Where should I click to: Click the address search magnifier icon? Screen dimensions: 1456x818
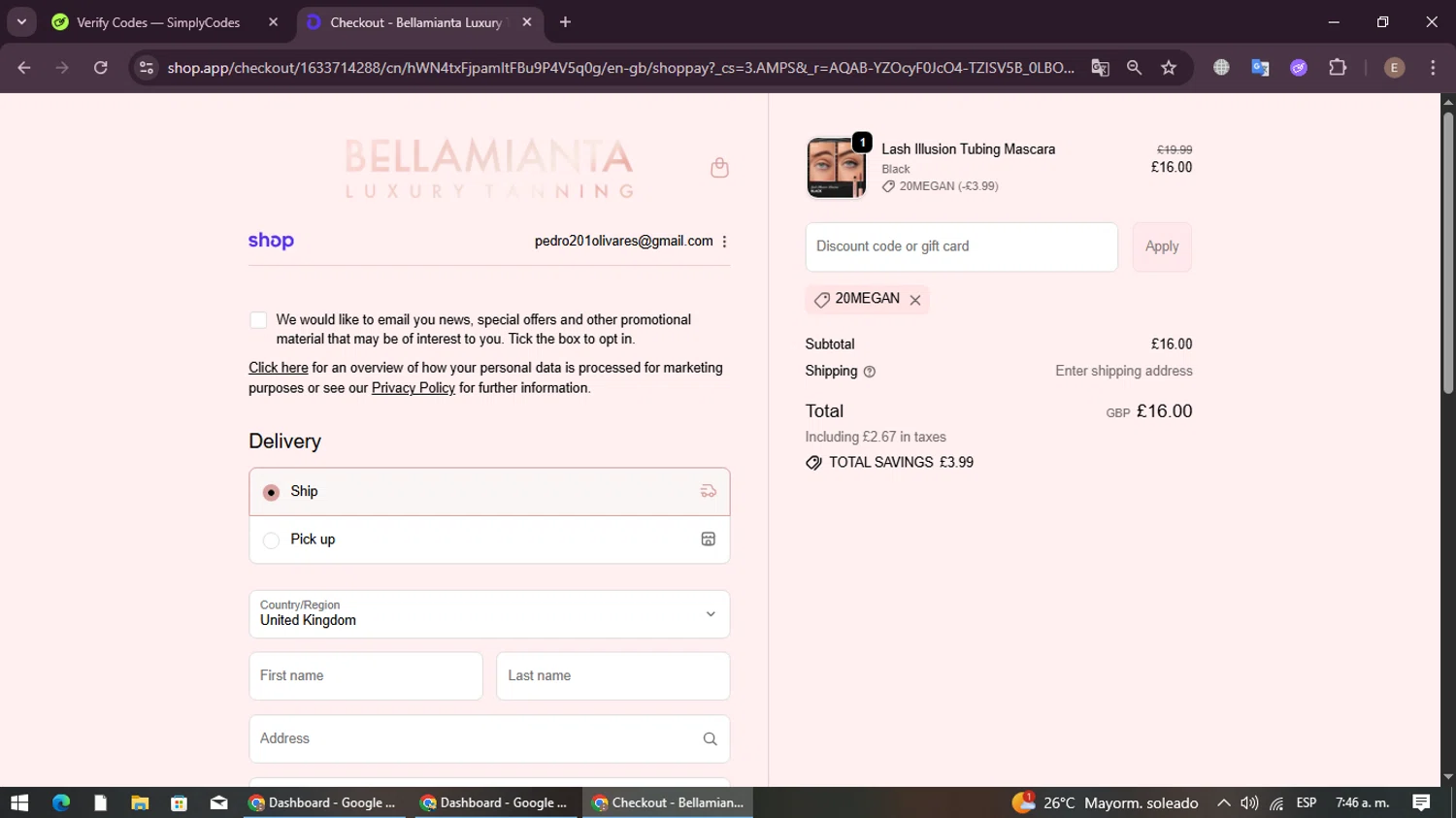[710, 739]
